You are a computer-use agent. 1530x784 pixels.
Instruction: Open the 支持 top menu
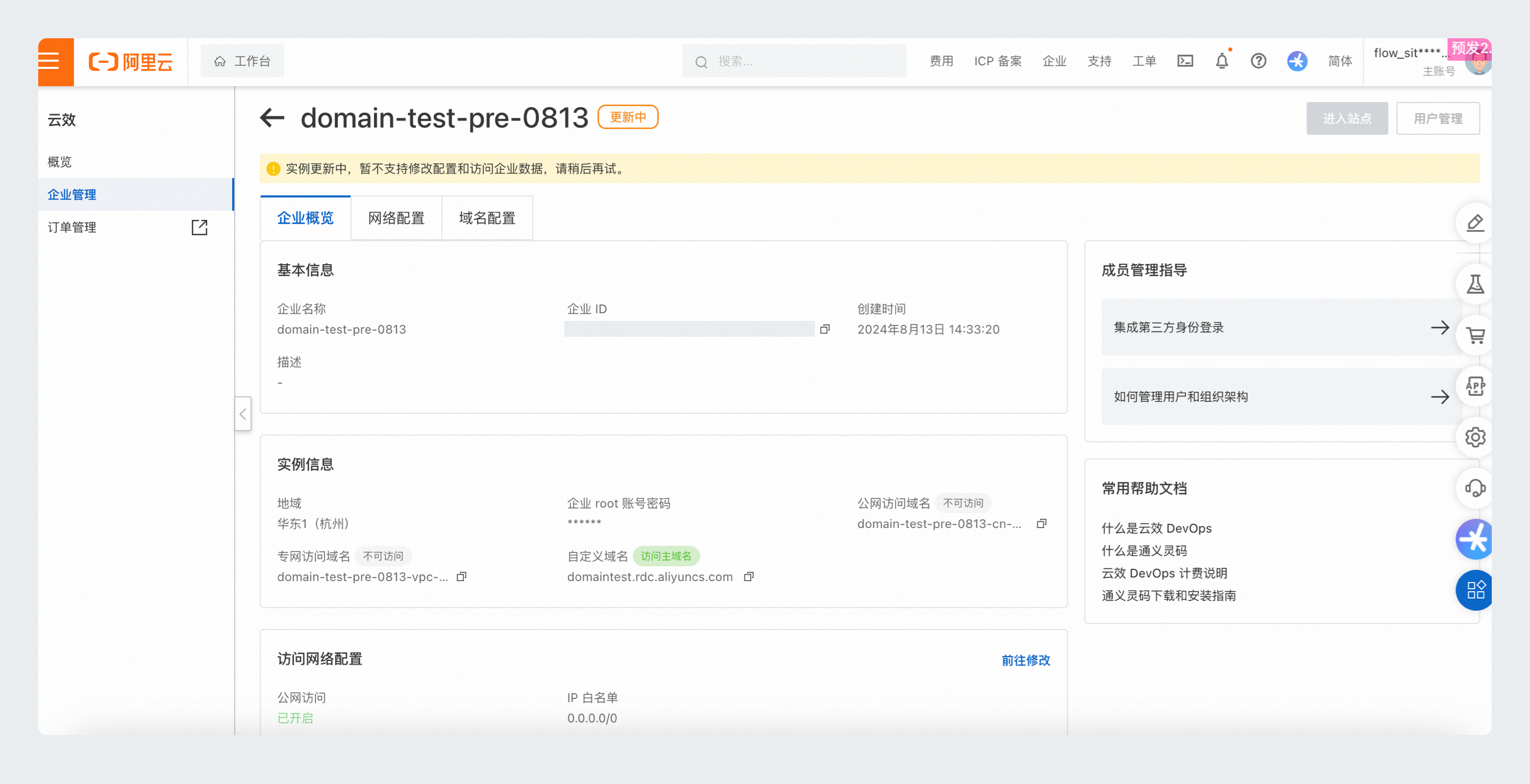click(1099, 61)
